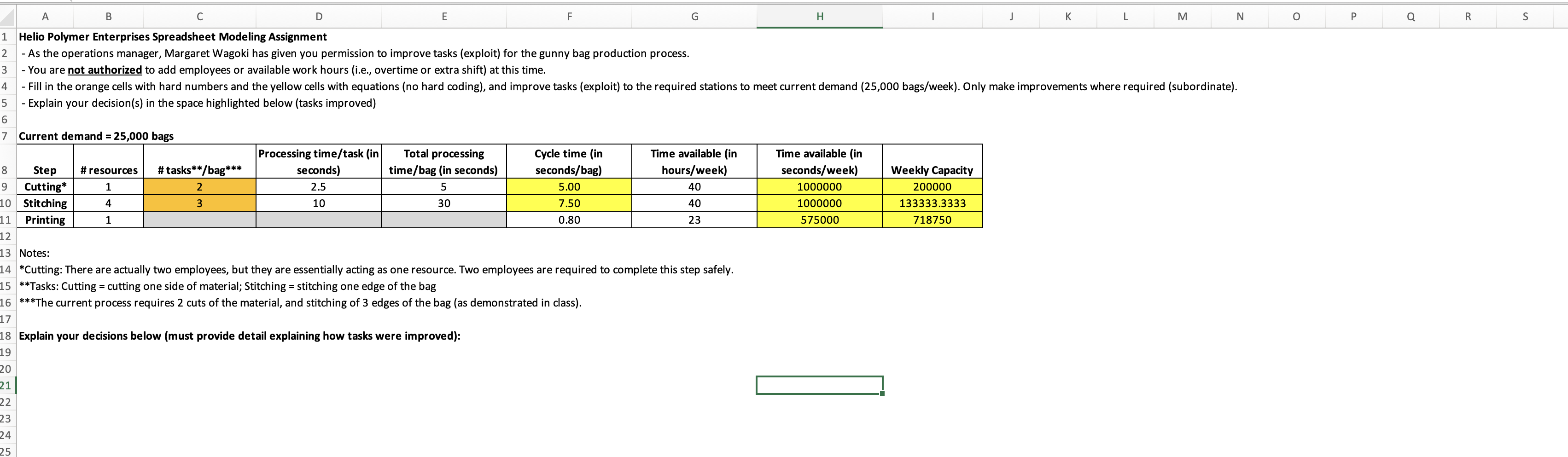Select the column F header
The width and height of the screenshot is (1568, 457).
coord(569,17)
